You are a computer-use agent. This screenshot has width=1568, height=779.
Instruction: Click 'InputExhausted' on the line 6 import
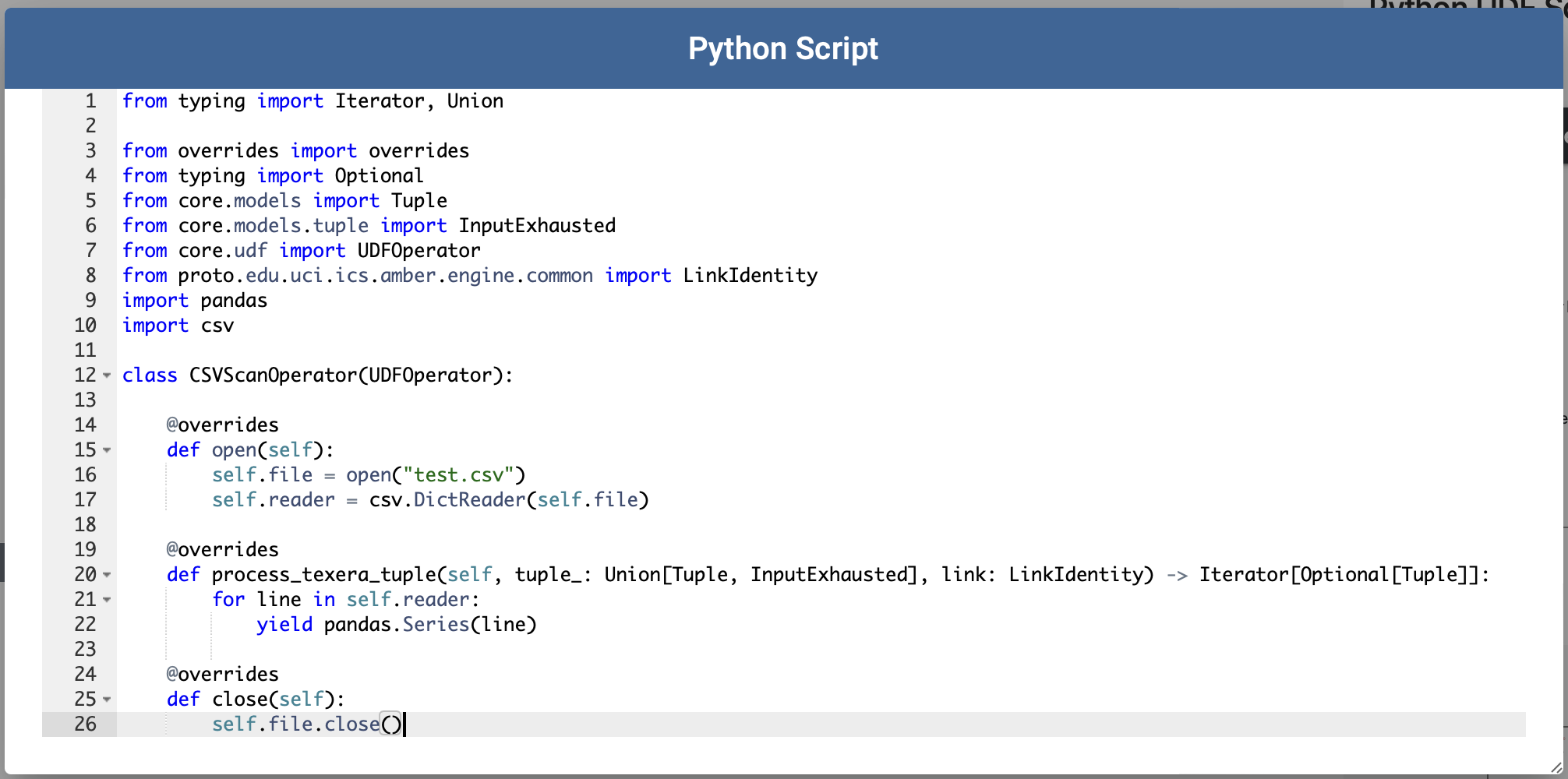click(537, 226)
